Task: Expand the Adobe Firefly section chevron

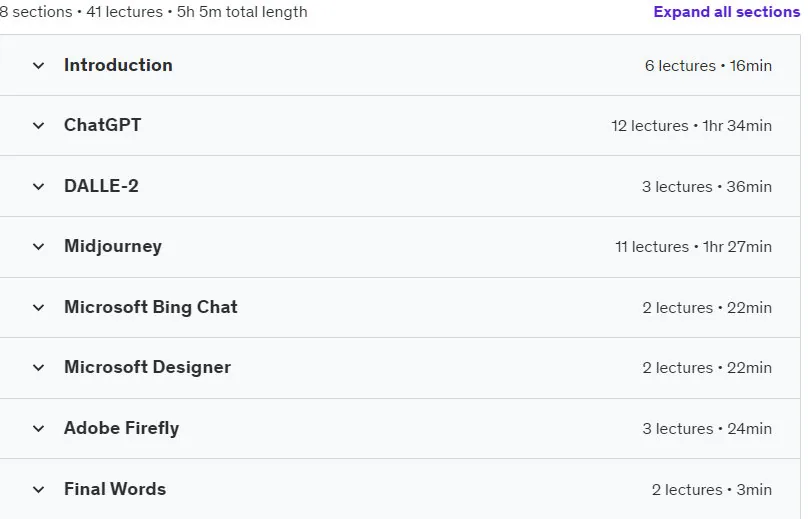Action: [38, 429]
